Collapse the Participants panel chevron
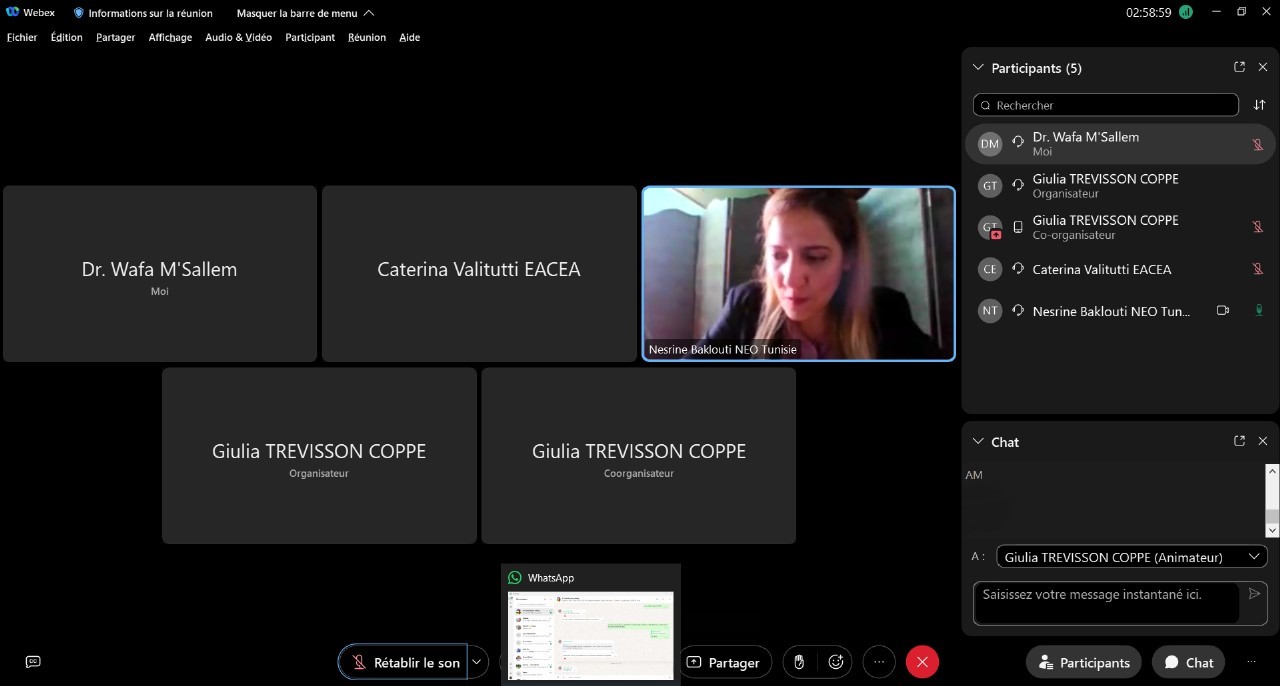1280x686 pixels. click(x=978, y=68)
